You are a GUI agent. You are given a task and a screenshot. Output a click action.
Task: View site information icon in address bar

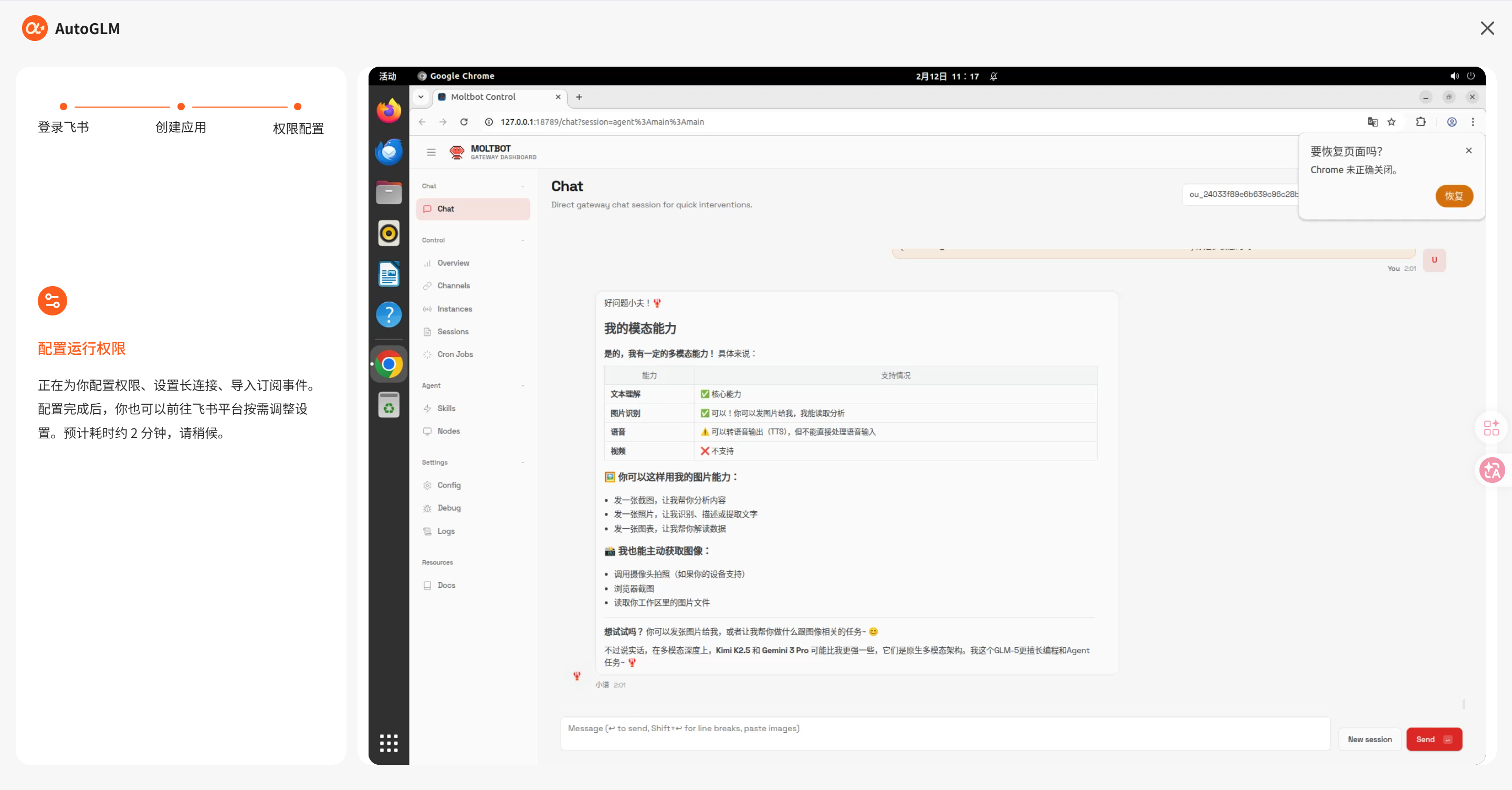tap(488, 122)
